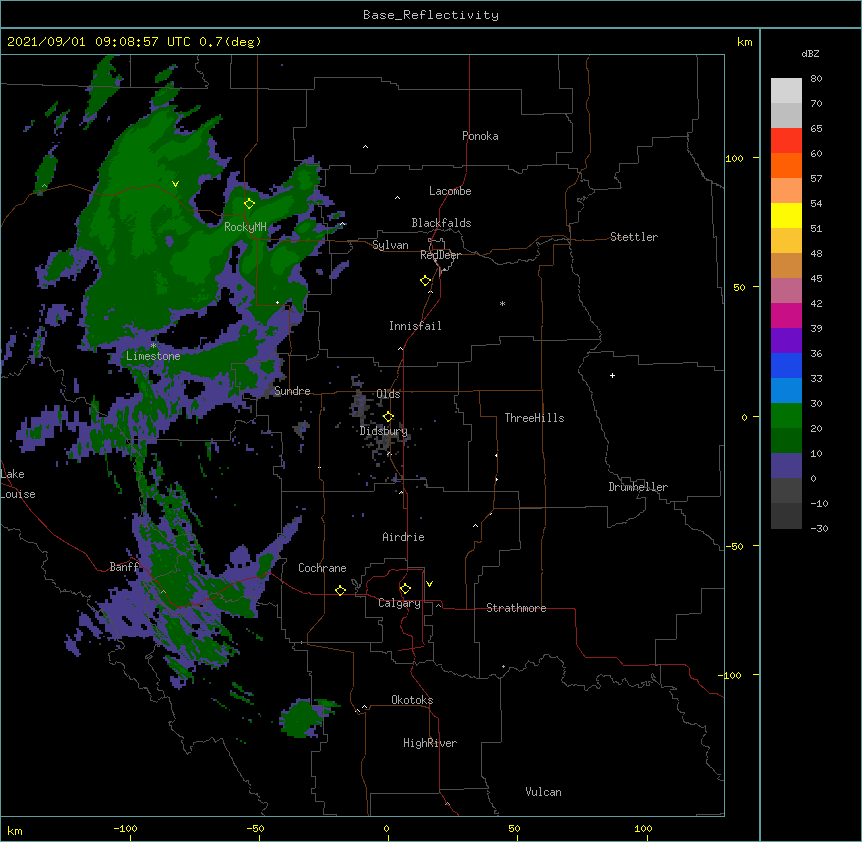
Task: Select the Lacombe label on the map
Action: click(x=450, y=191)
